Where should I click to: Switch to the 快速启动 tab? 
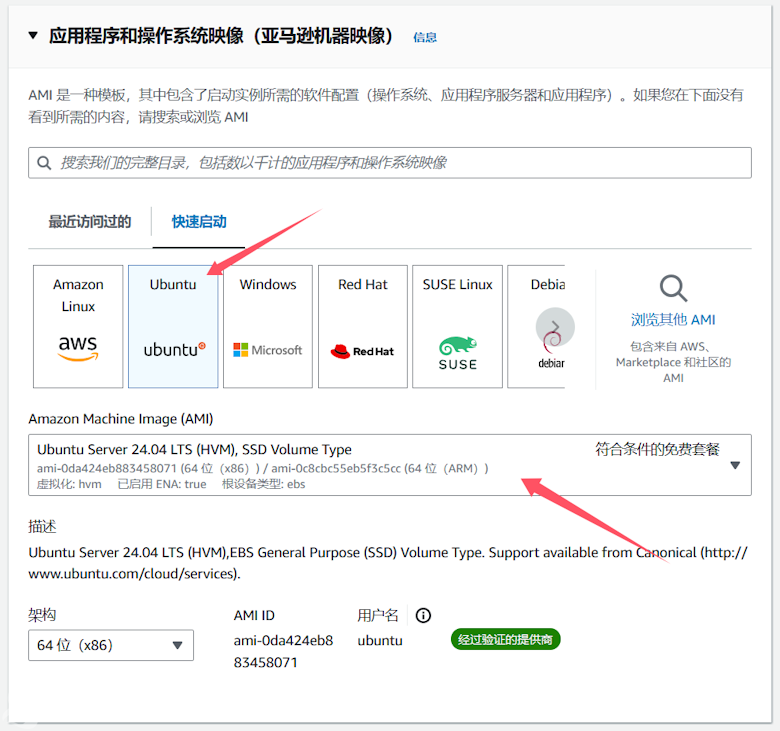pos(199,222)
